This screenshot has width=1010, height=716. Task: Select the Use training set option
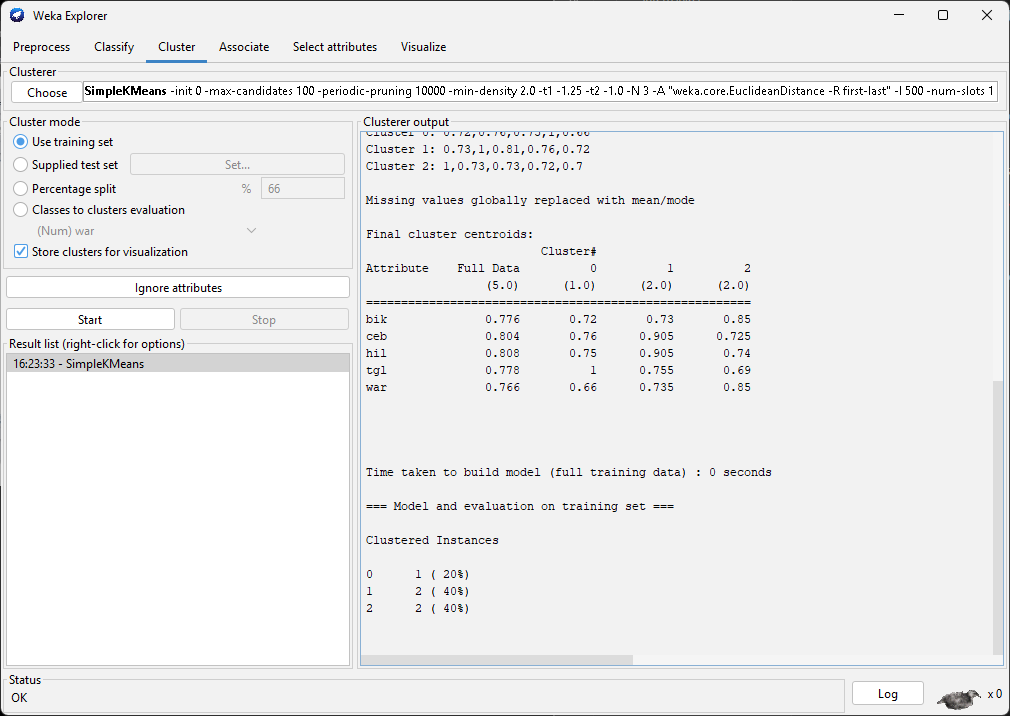click(x=21, y=142)
